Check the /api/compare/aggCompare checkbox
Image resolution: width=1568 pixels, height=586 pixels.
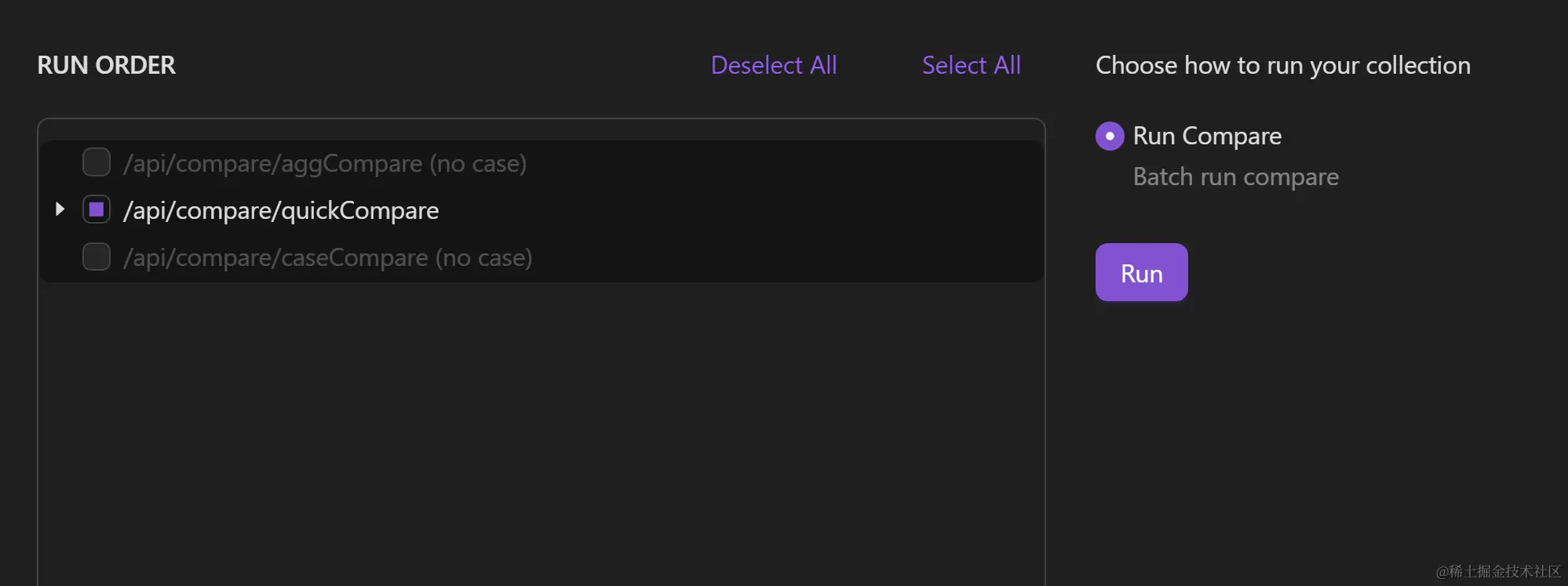(96, 162)
